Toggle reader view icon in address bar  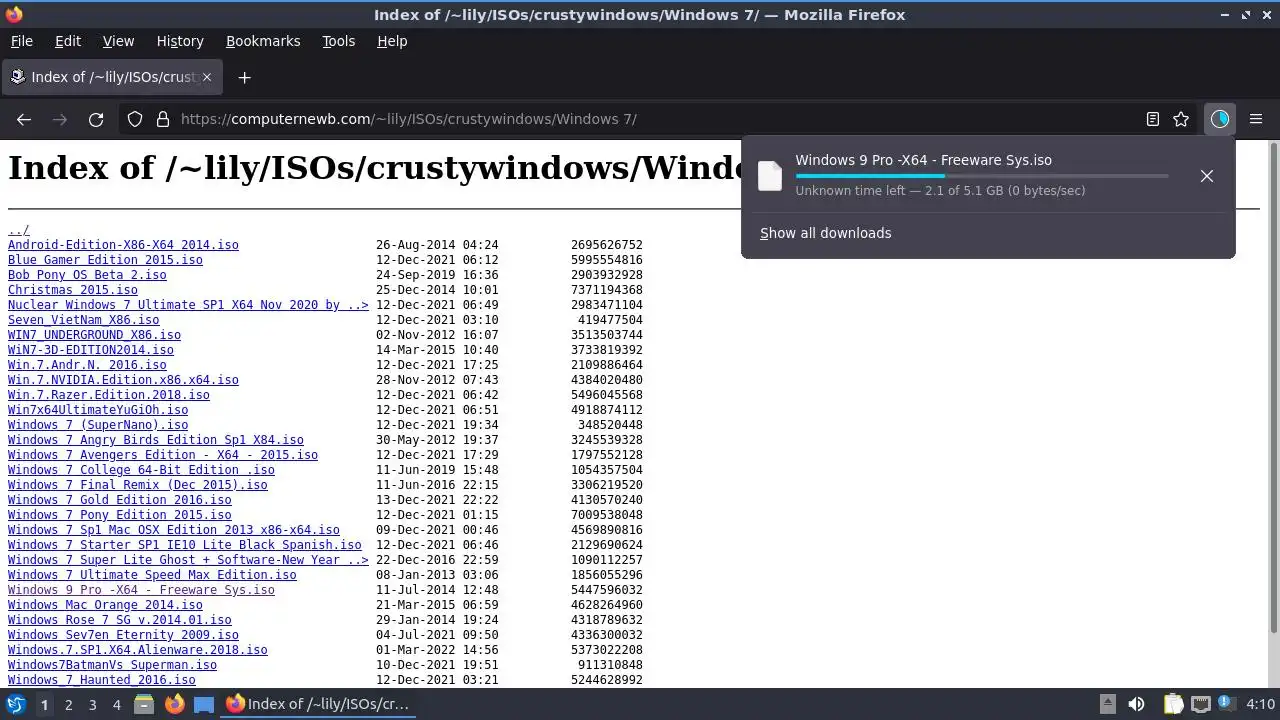pos(1153,119)
